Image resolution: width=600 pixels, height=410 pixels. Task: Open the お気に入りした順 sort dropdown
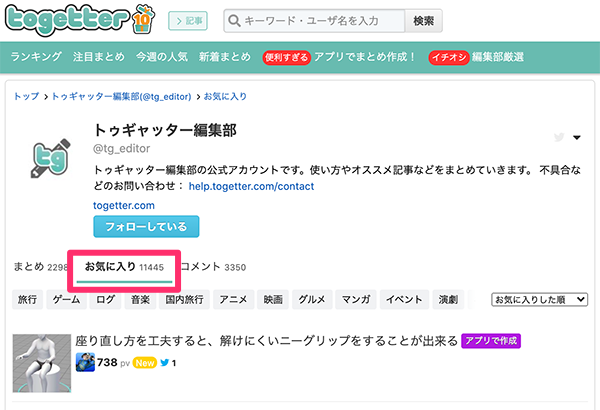540,299
